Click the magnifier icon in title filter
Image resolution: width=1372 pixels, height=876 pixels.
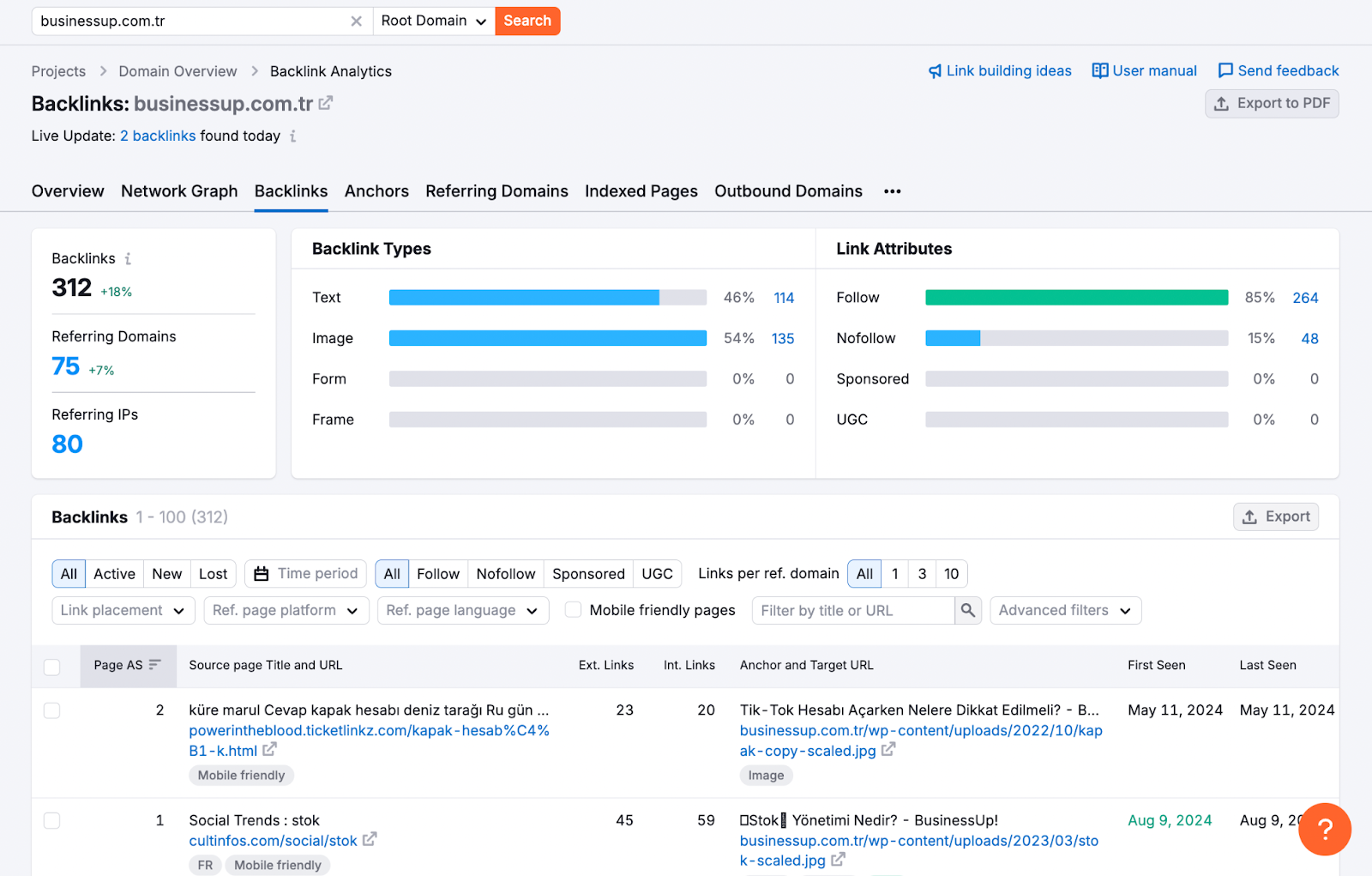pos(968,610)
